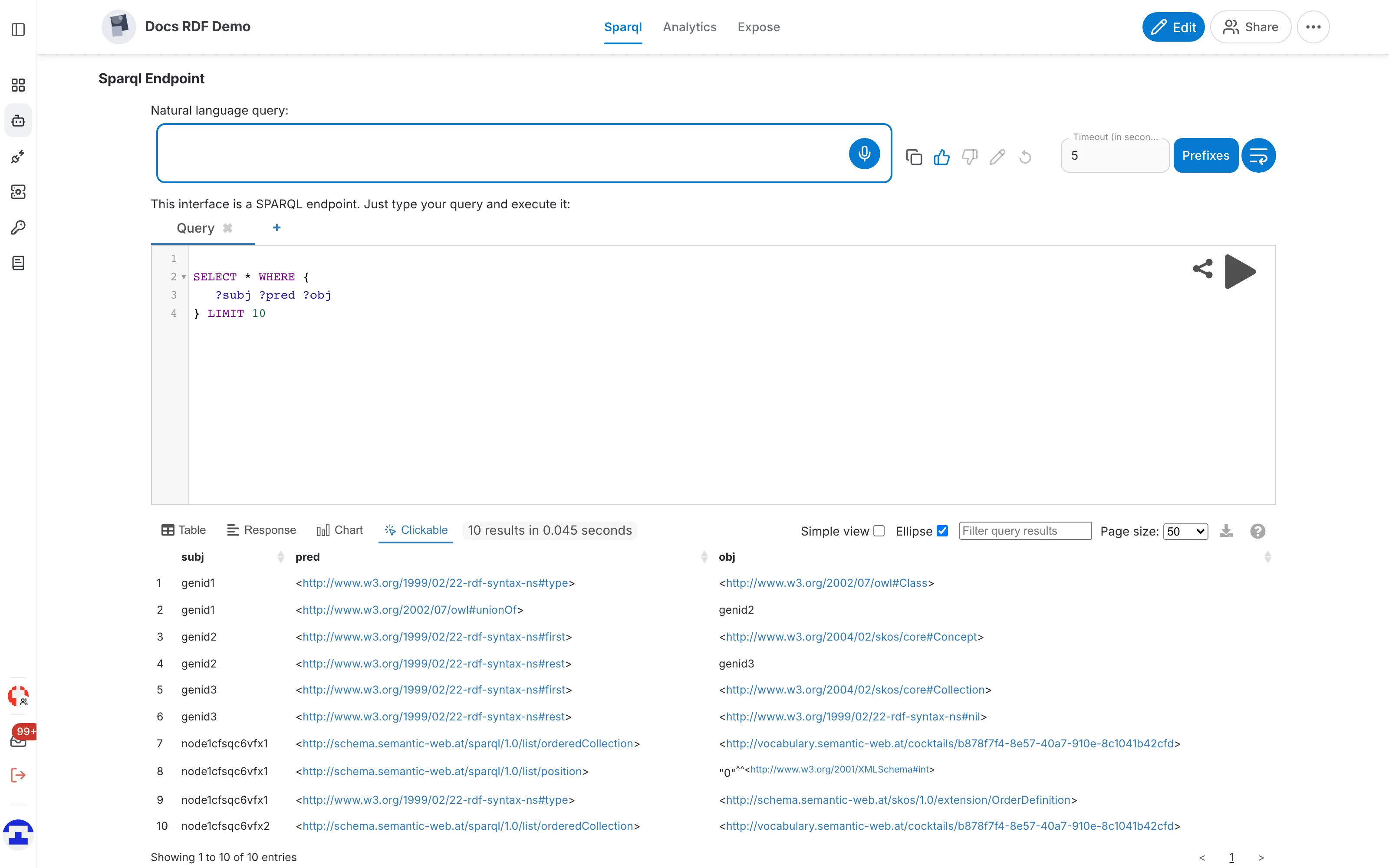Open the XMLSchema#int datatype link
The width and height of the screenshot is (1389, 868).
pos(840,769)
